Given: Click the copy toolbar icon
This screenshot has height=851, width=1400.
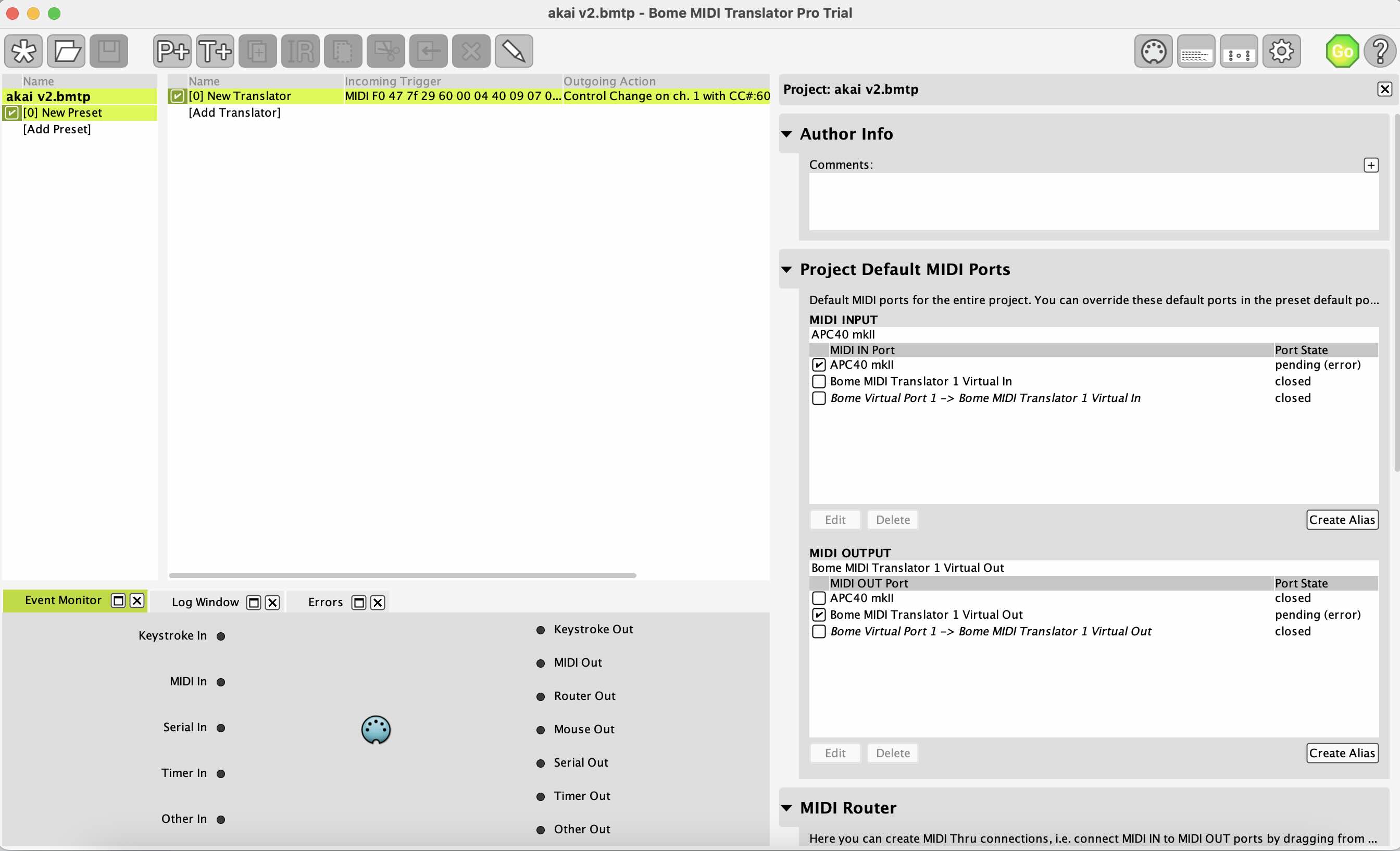Looking at the screenshot, I should pos(343,51).
